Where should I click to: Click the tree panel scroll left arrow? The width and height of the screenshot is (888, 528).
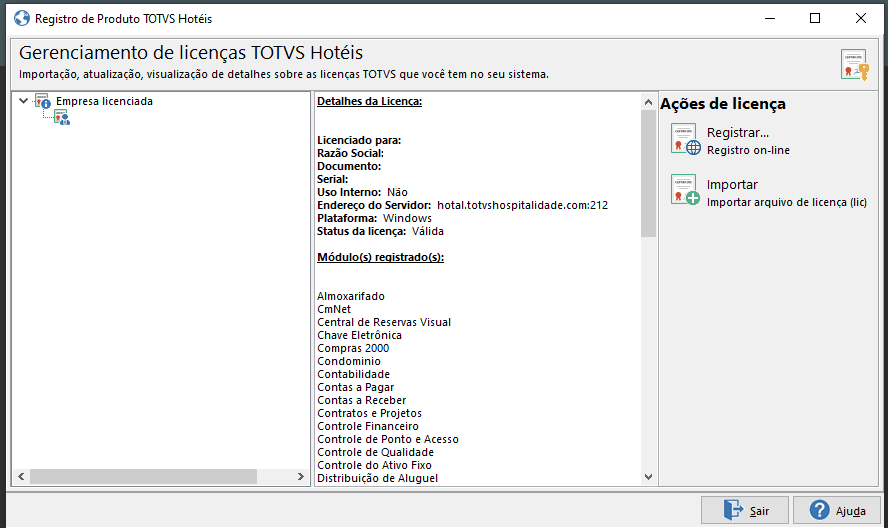coord(21,476)
